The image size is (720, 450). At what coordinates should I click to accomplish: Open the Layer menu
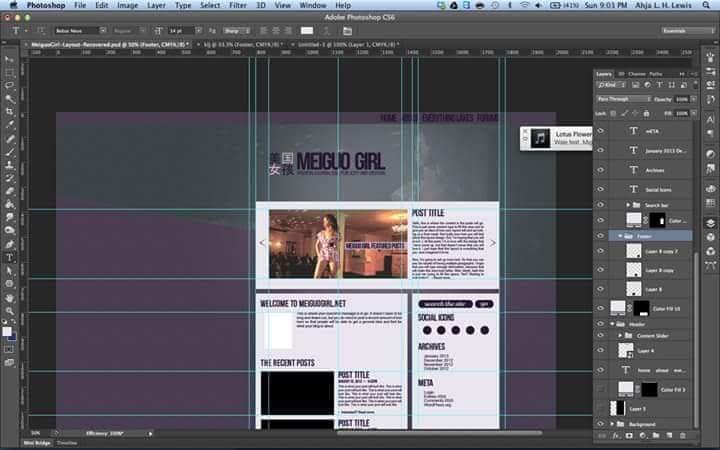coord(156,6)
